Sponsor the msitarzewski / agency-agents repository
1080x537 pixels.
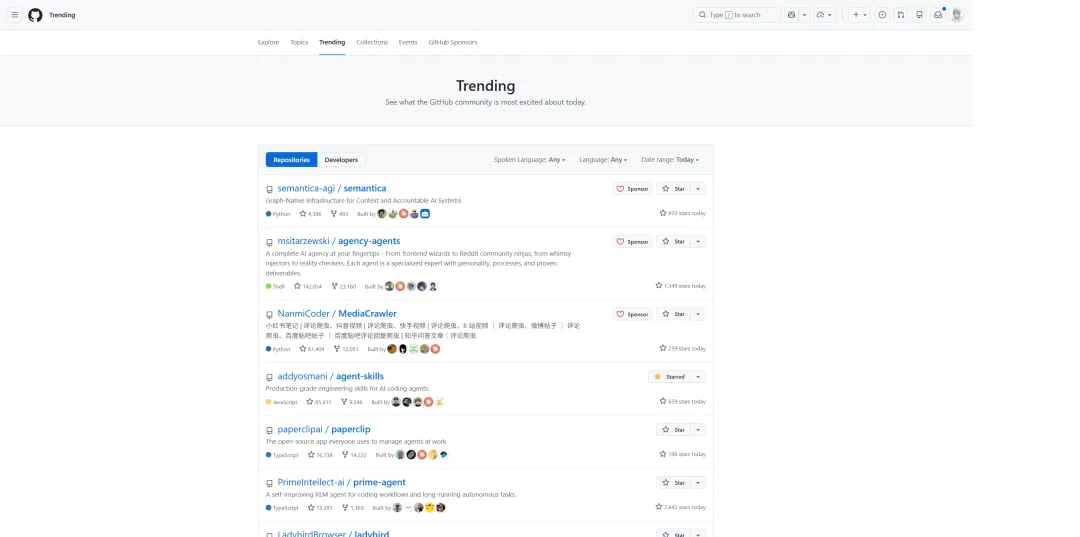(x=633, y=242)
